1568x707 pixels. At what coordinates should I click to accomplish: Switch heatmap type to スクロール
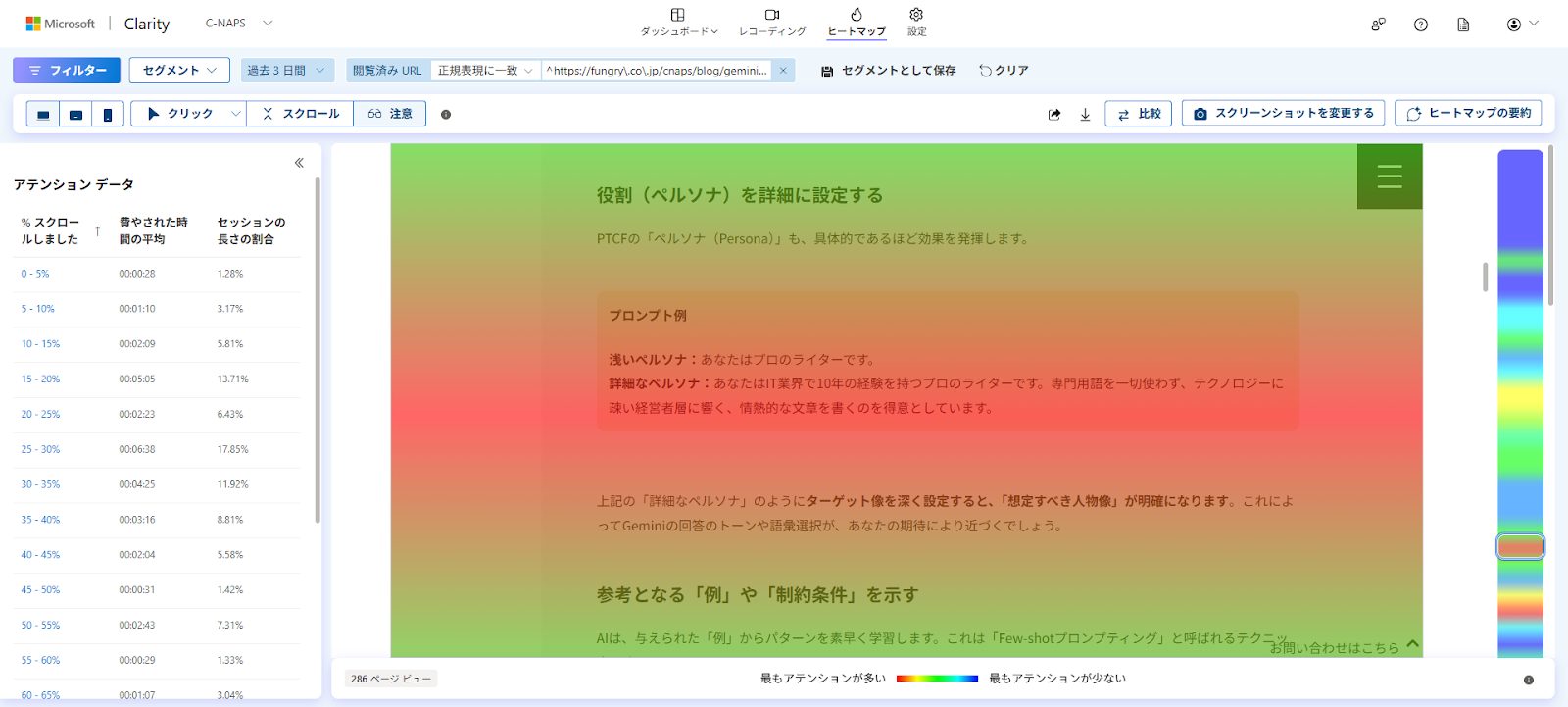point(301,114)
